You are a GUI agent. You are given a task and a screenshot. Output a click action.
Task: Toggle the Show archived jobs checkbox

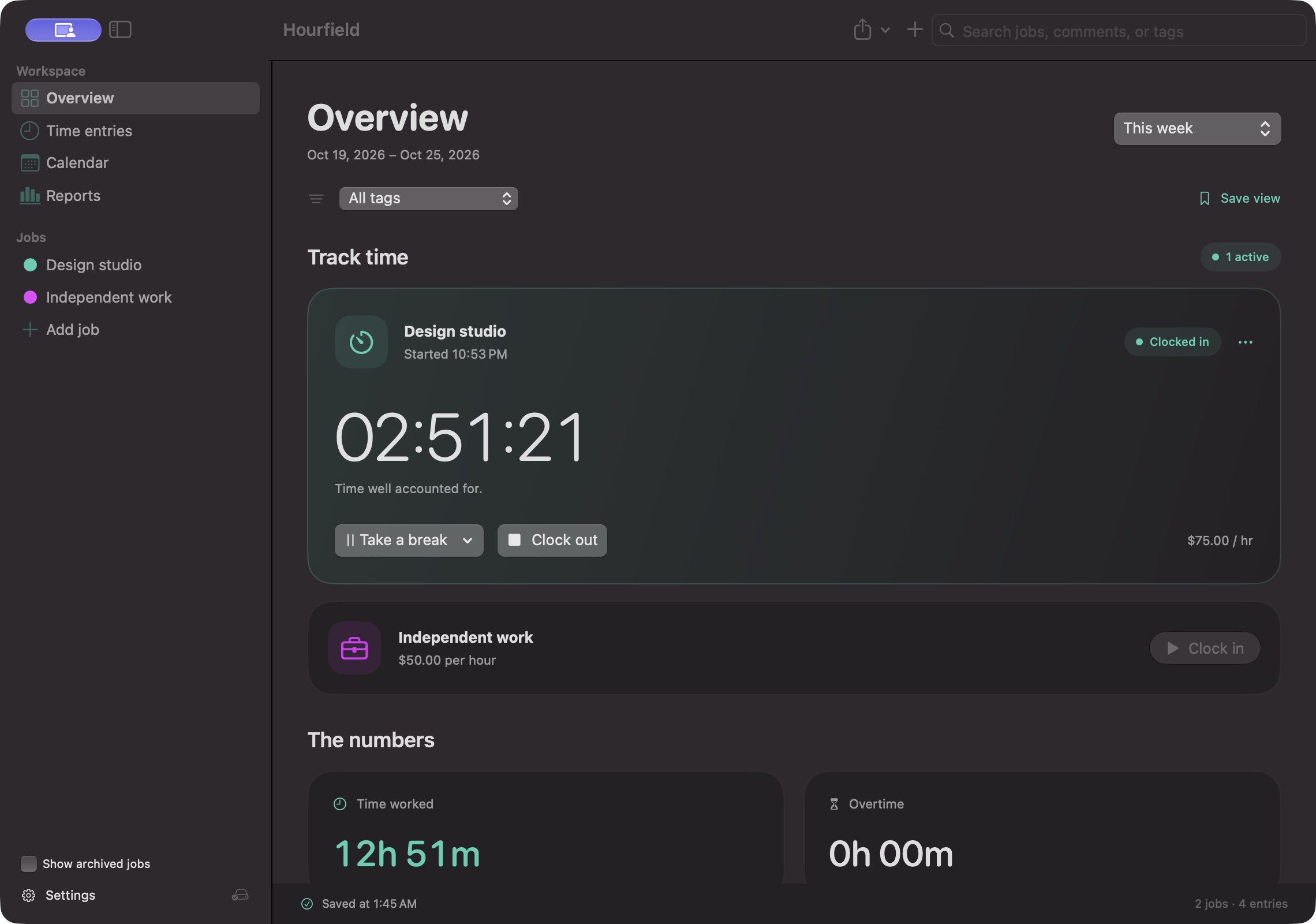28,864
